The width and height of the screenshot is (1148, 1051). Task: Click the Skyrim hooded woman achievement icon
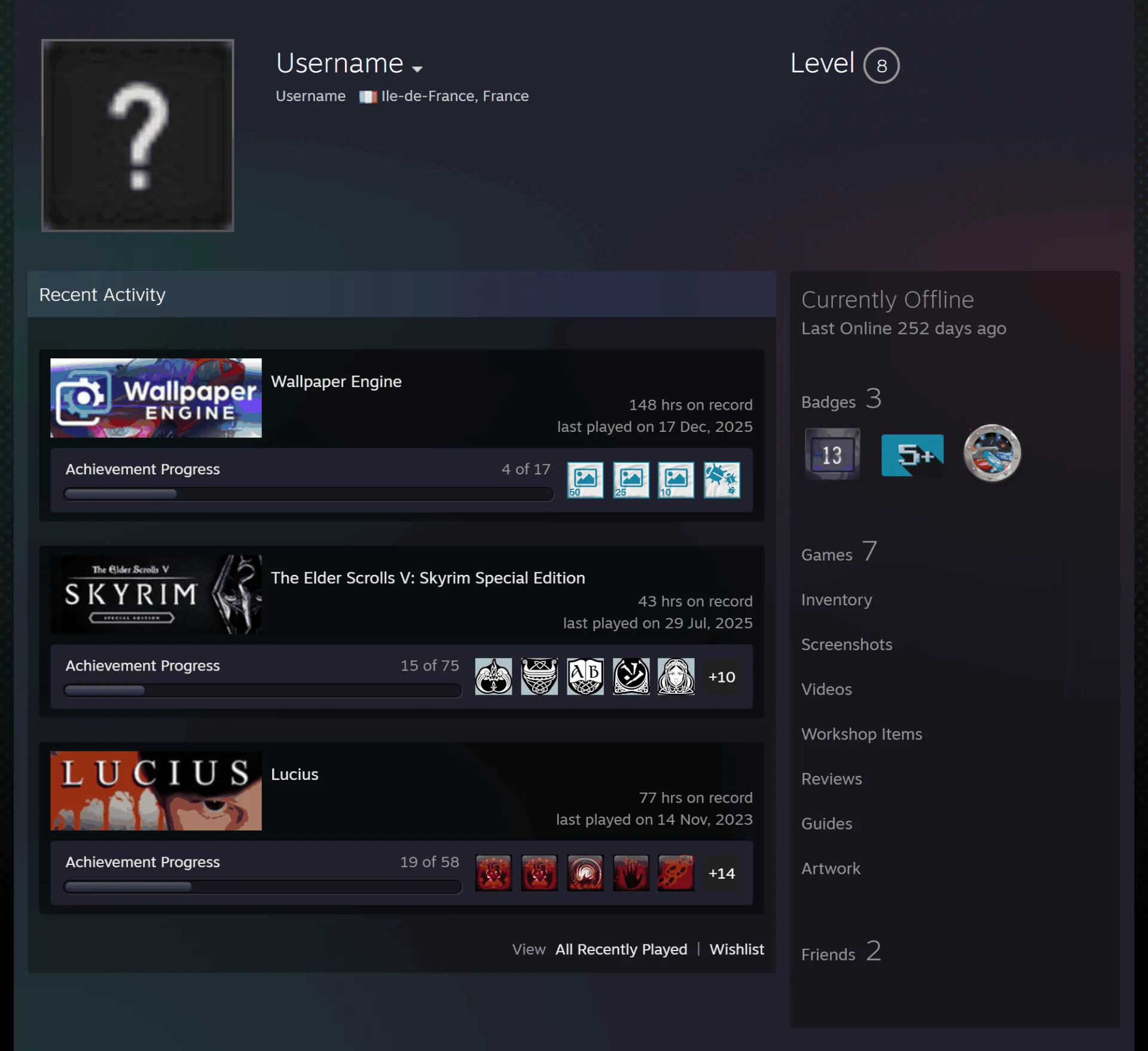point(676,677)
